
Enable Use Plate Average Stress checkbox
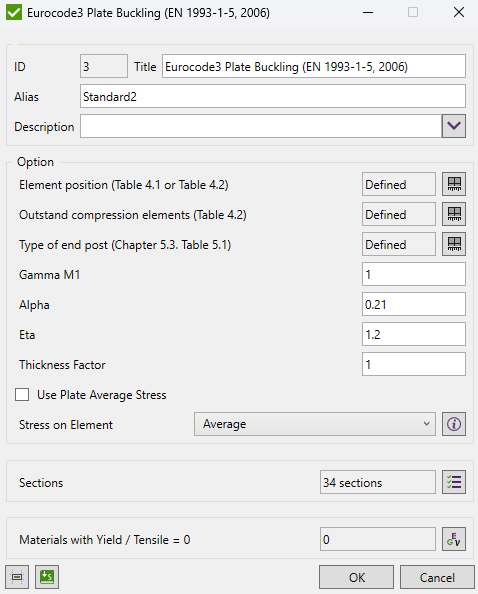(x=22, y=394)
